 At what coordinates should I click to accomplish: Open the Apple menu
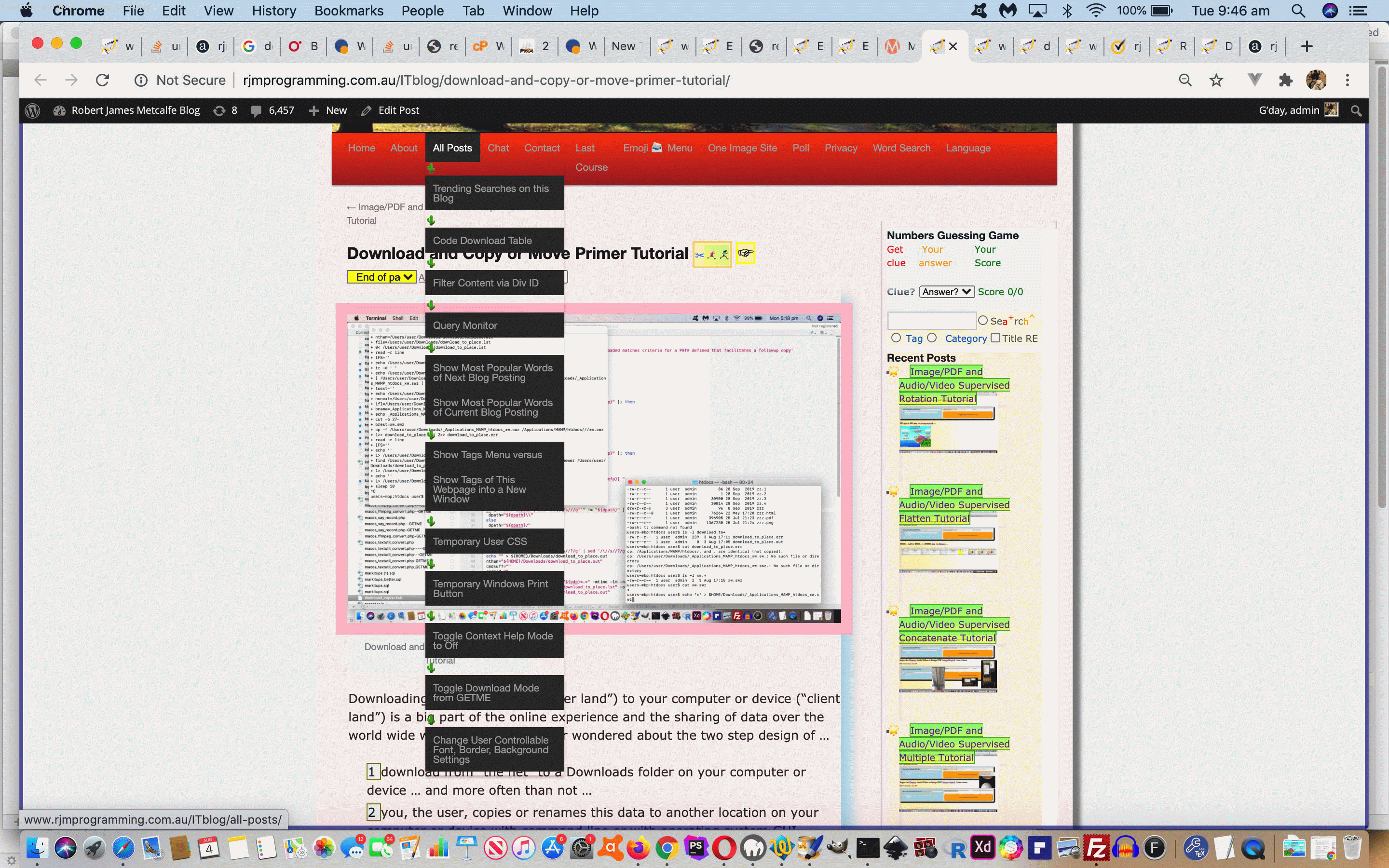point(27,11)
